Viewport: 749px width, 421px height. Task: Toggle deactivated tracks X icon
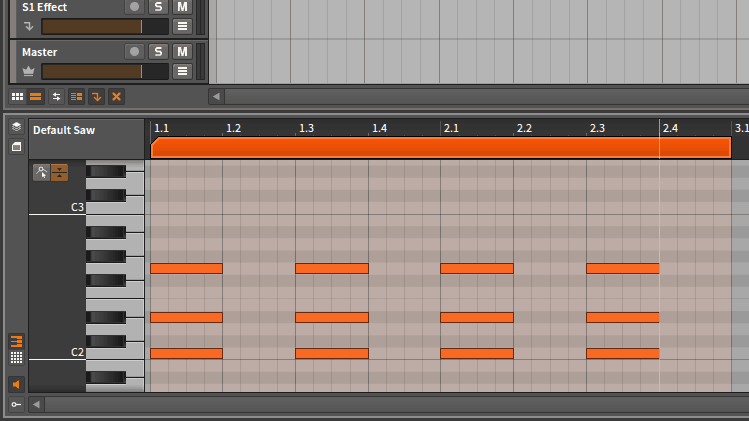[x=116, y=97]
